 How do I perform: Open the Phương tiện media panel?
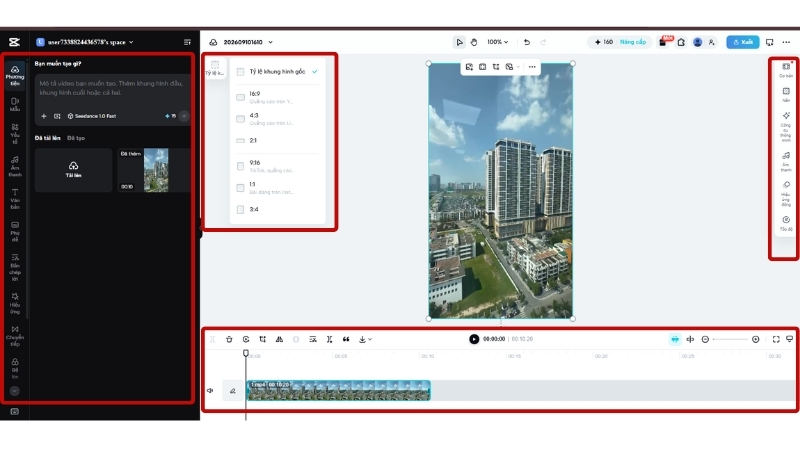tap(15, 76)
